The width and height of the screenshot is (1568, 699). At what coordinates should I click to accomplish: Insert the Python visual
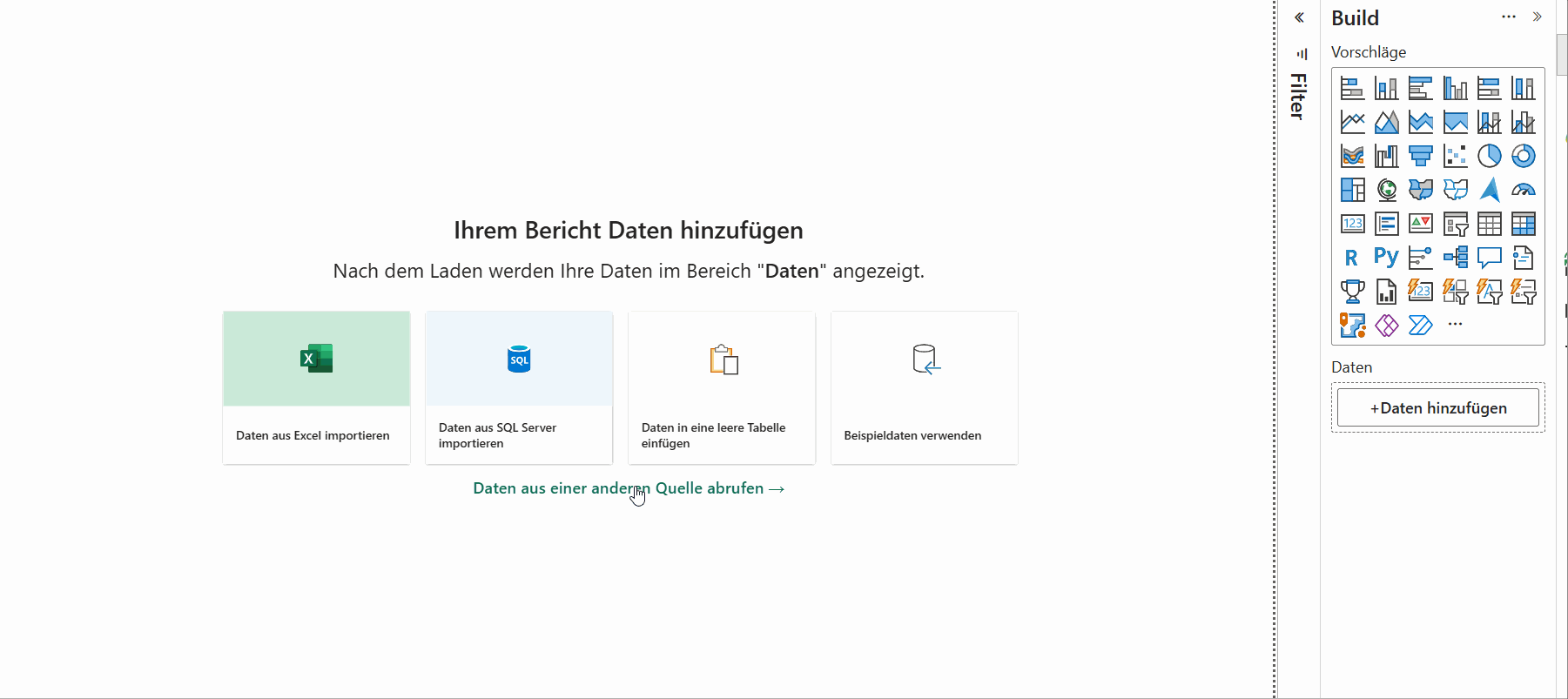[x=1386, y=258]
